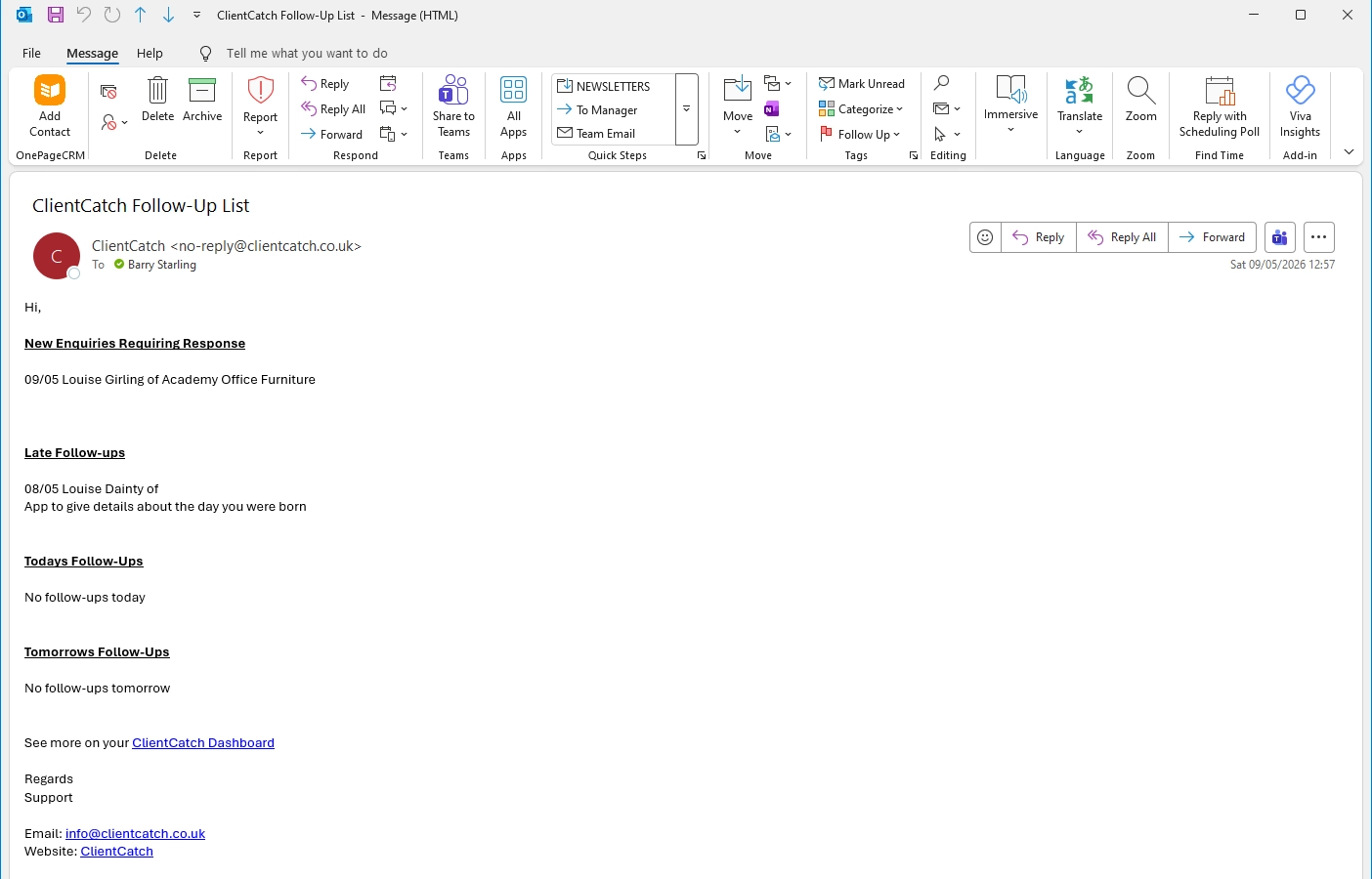
Task: Open the Select cursor dropdown
Action: tap(947, 135)
